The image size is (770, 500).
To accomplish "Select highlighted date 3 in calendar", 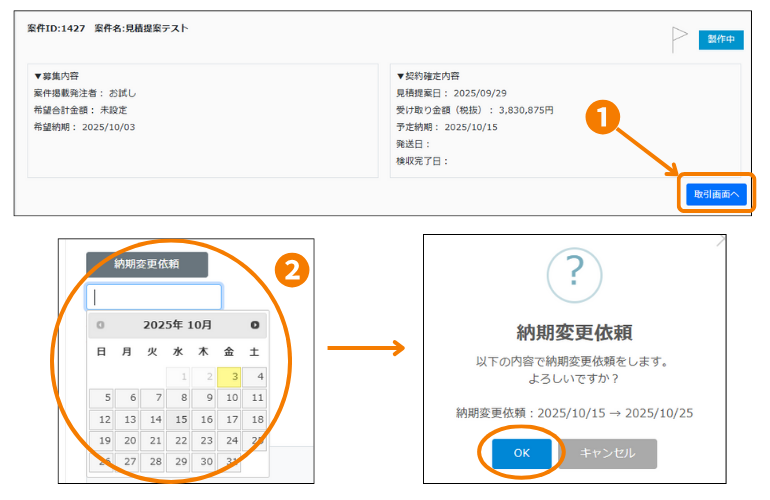I will 229,377.
